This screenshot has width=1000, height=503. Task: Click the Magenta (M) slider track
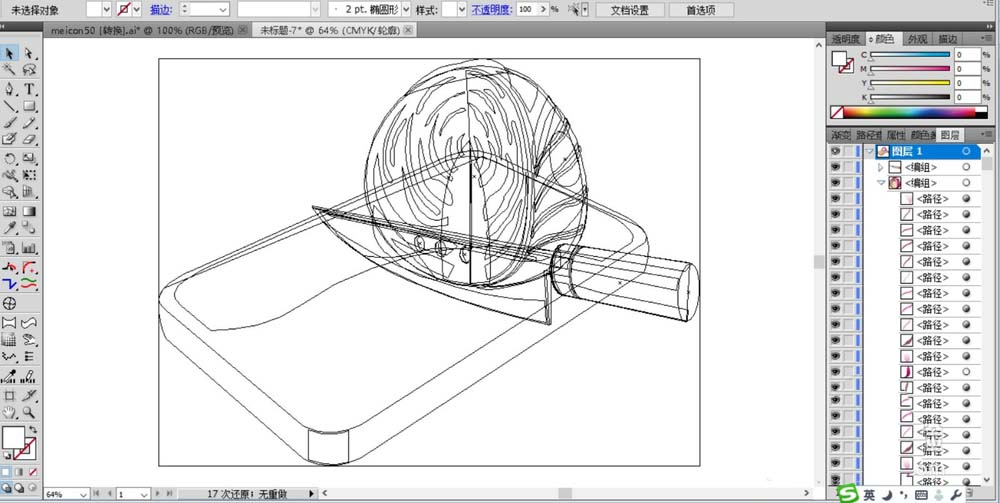pos(910,69)
